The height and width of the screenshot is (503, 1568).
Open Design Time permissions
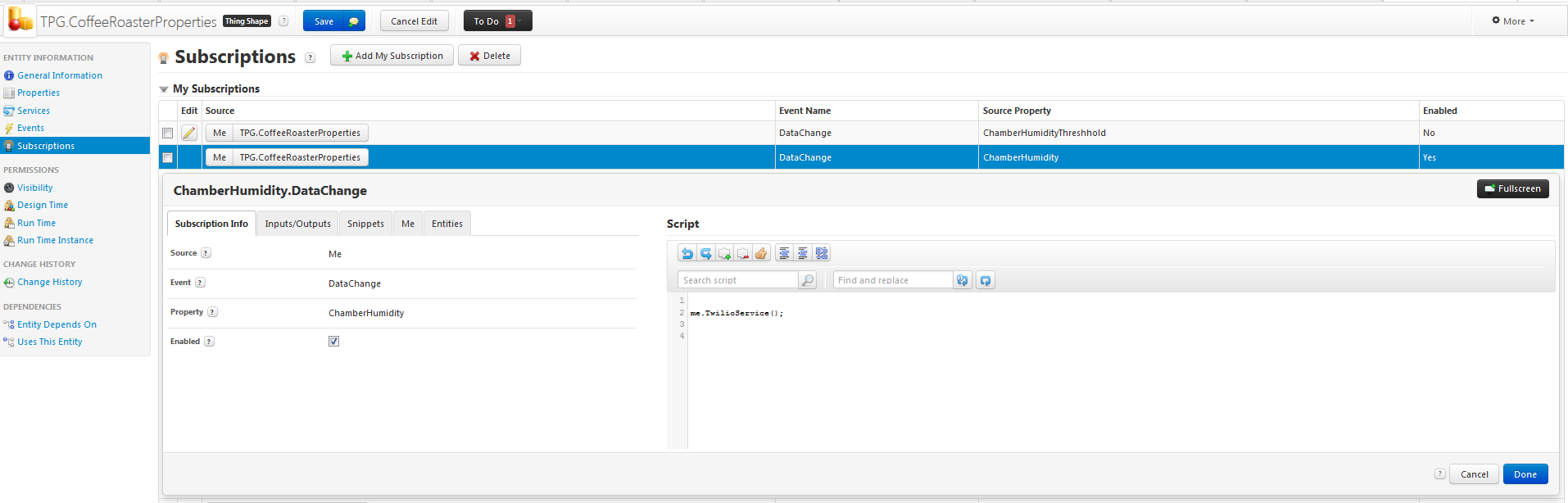(43, 205)
